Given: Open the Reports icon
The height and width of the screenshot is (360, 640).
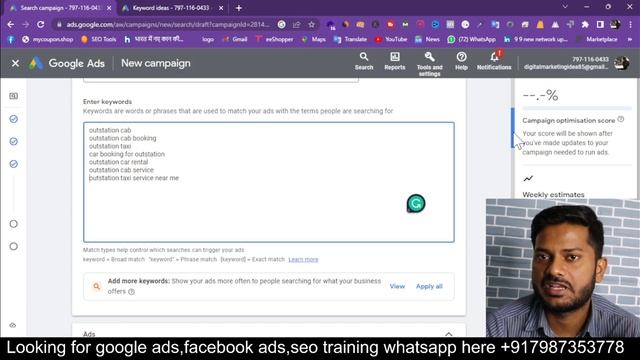Looking at the screenshot, I should point(395,62).
